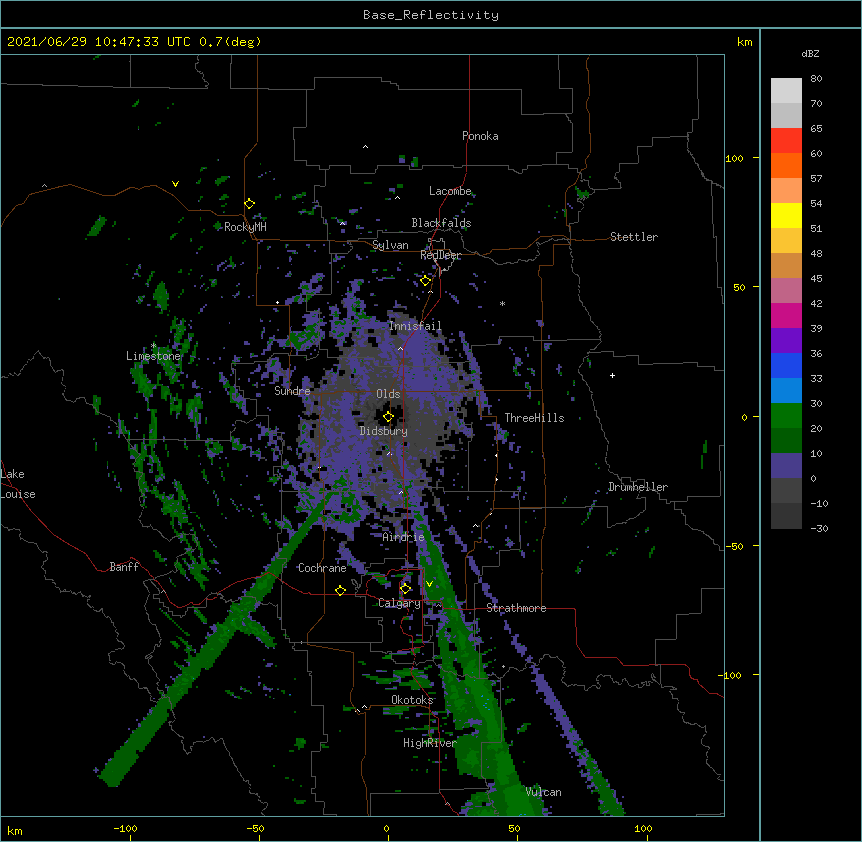Click the Banff town label
The image size is (862, 842).
click(124, 567)
